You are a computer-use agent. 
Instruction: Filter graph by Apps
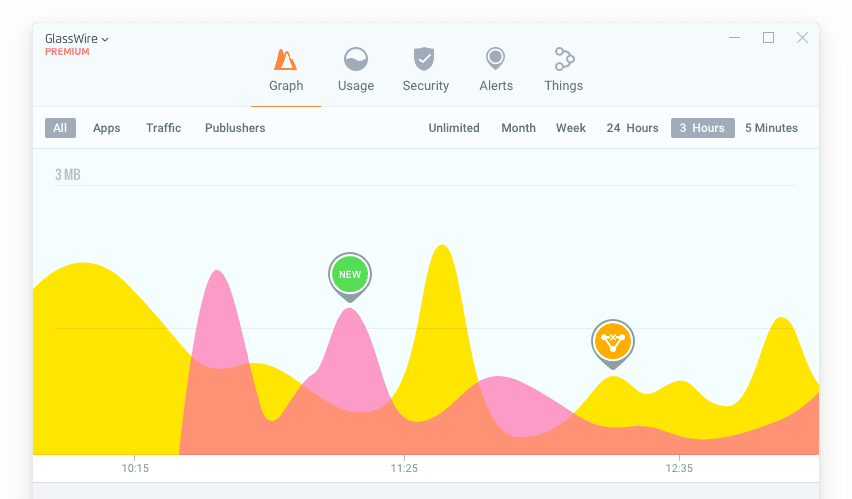tap(107, 128)
